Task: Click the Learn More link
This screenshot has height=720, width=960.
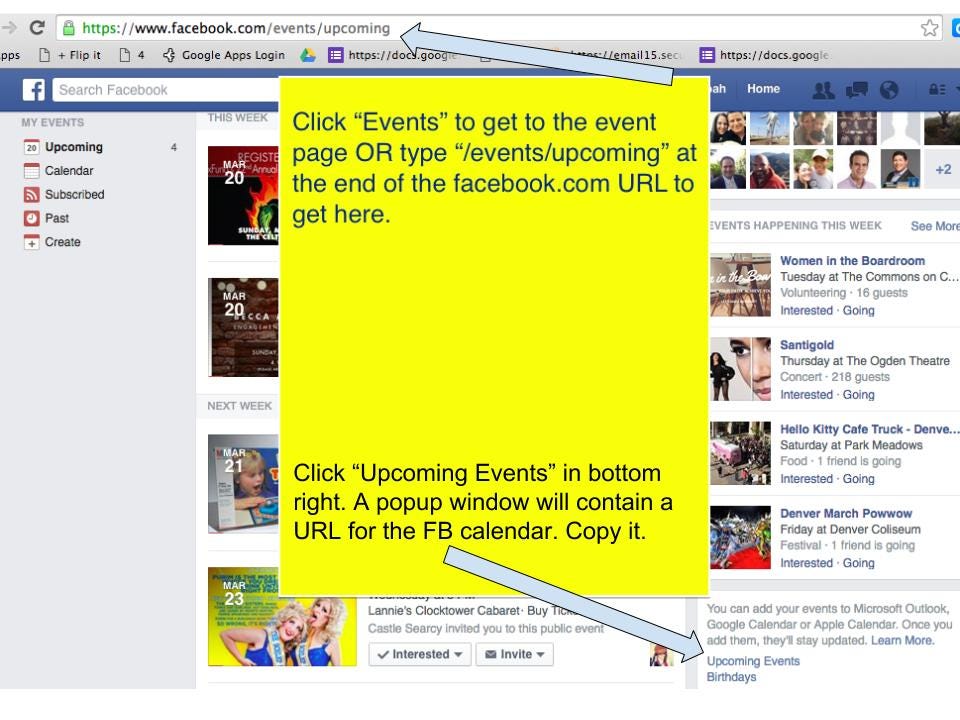Action: [x=902, y=640]
